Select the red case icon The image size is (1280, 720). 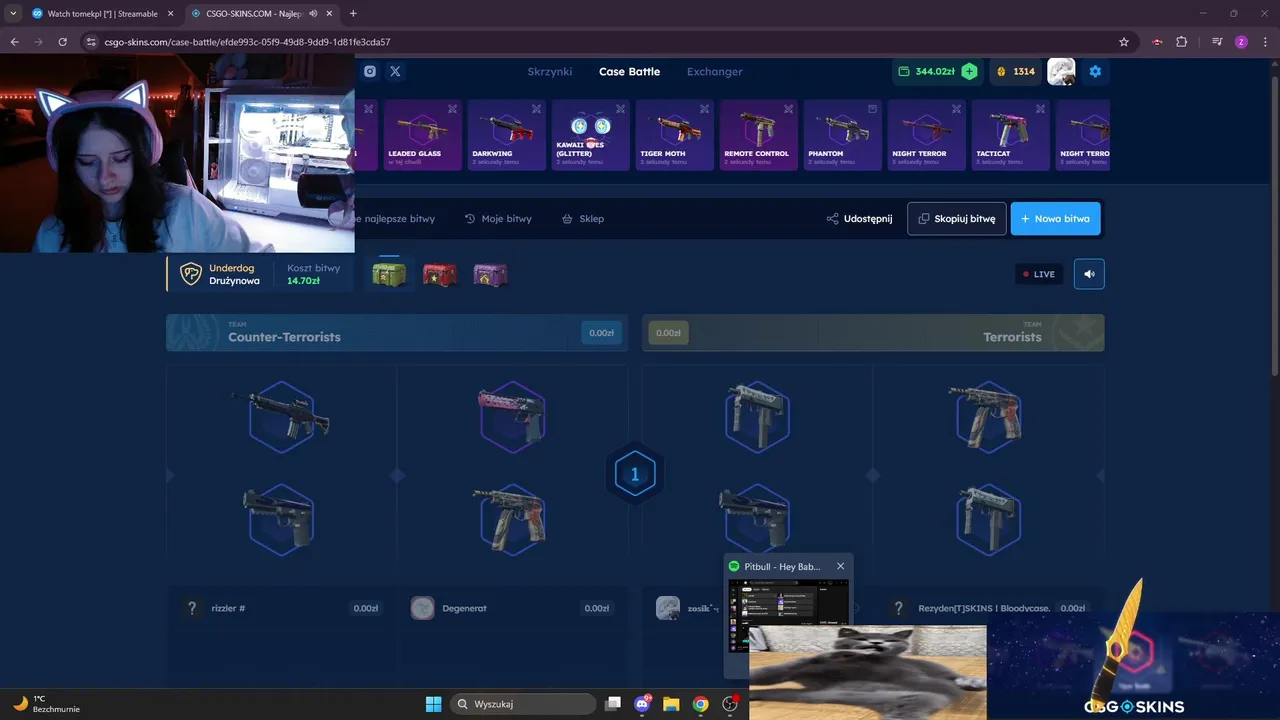440,274
